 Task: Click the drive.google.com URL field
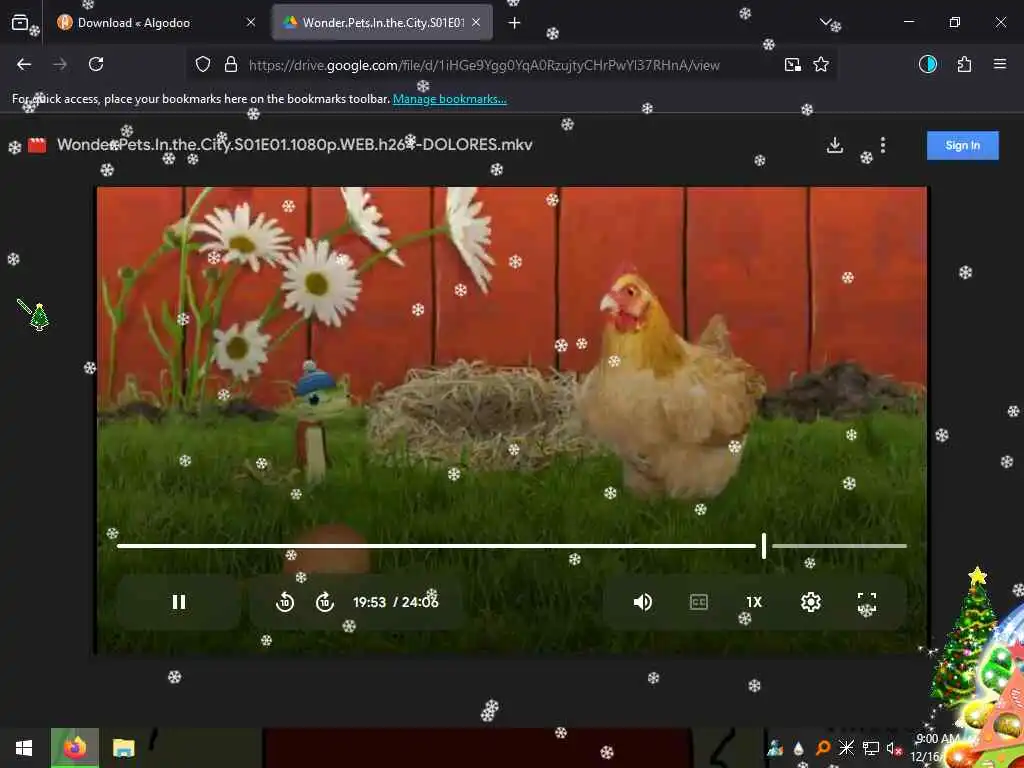484,65
